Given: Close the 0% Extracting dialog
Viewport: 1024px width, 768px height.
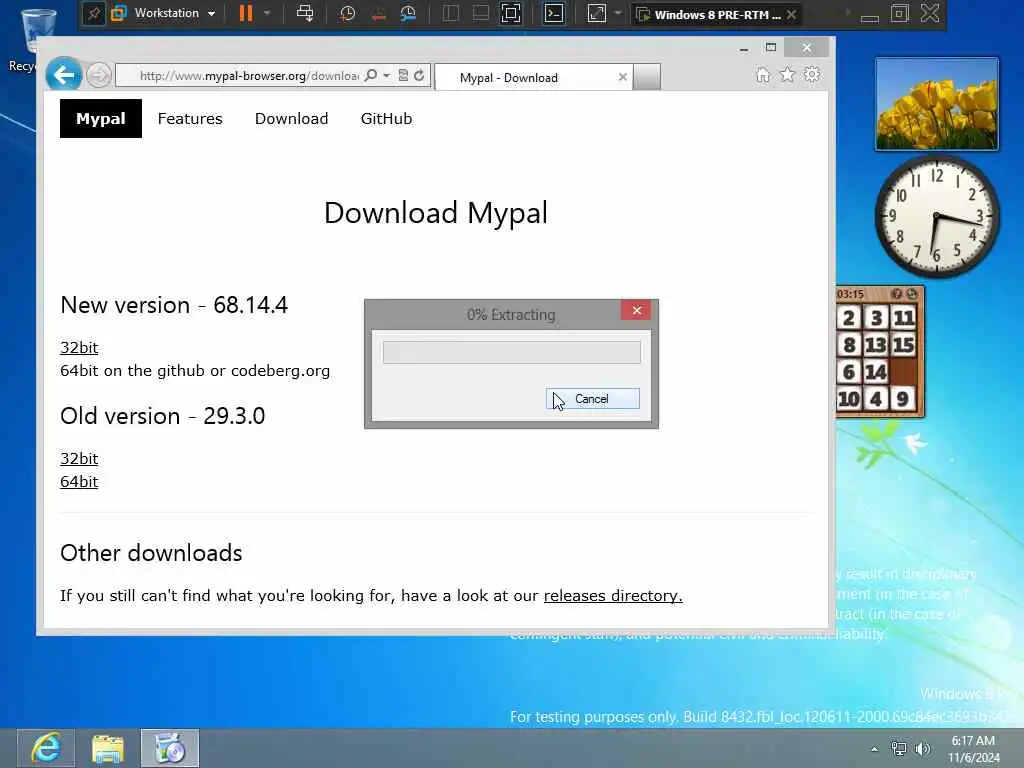Looking at the screenshot, I should pos(637,310).
